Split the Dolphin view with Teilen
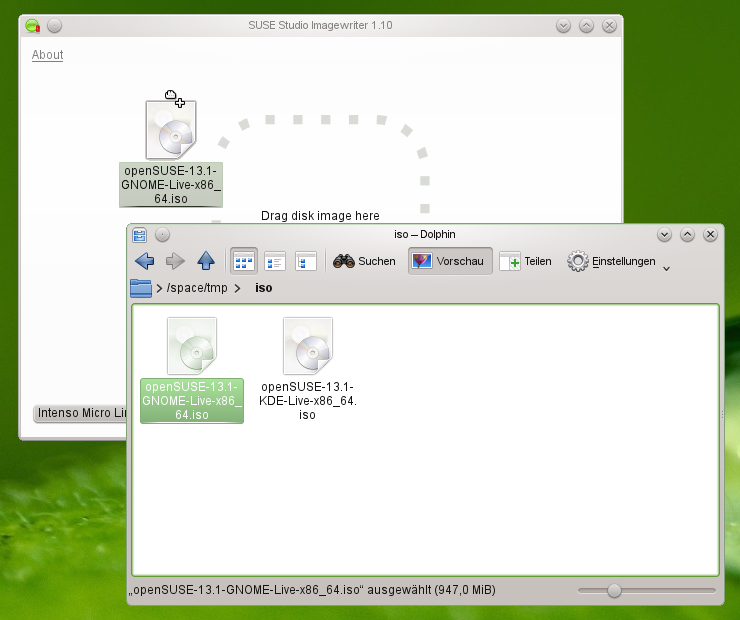740x620 pixels. click(x=525, y=261)
